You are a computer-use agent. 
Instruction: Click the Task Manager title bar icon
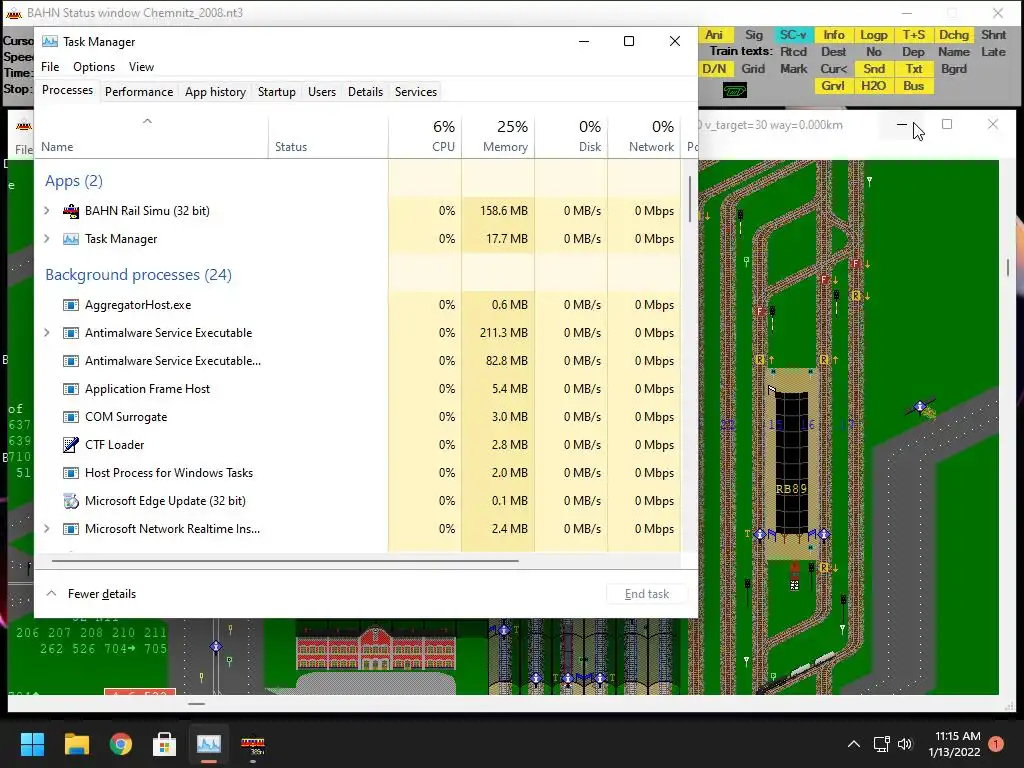(x=50, y=41)
